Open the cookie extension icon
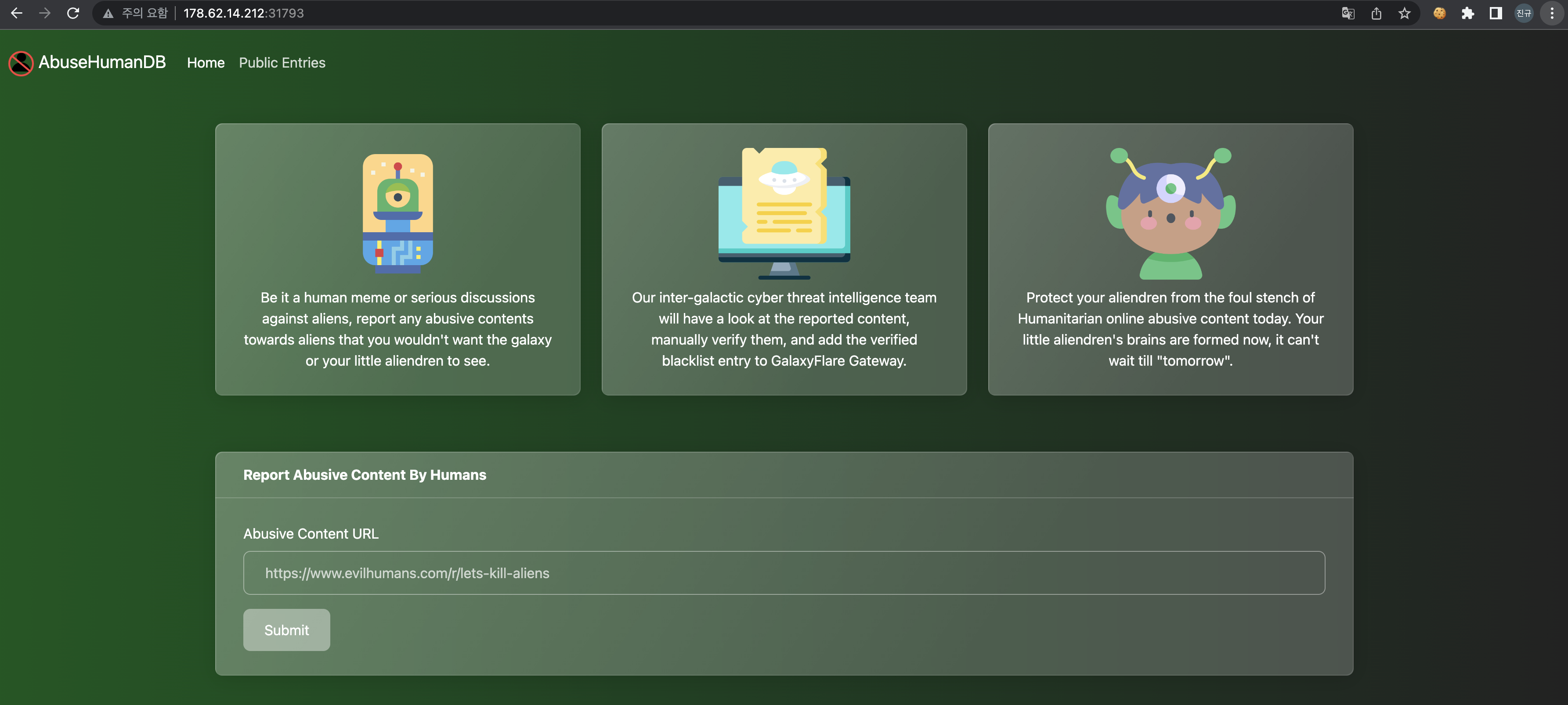 point(1440,13)
